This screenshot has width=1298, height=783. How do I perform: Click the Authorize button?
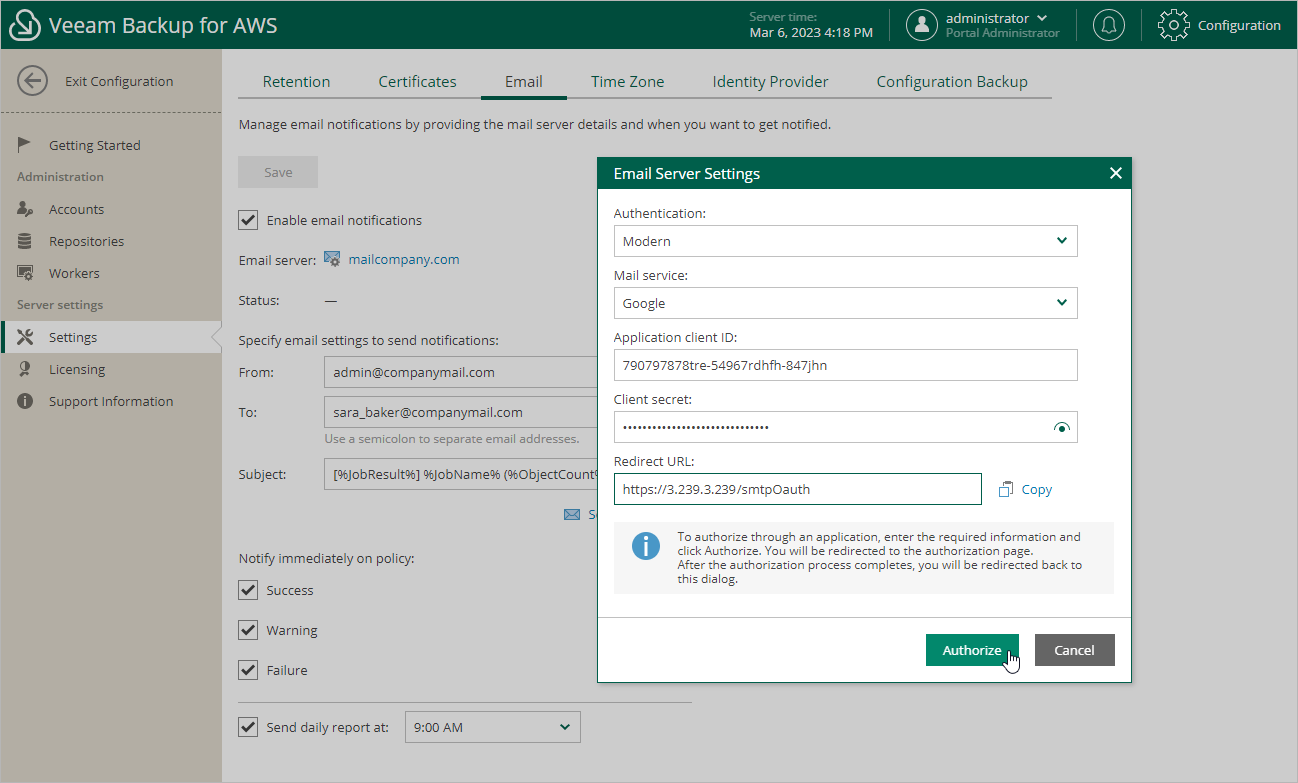tap(972, 650)
